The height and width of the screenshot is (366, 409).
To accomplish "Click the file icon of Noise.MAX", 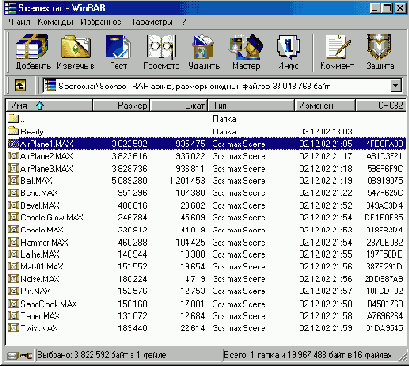I will pyautogui.click(x=13, y=279).
